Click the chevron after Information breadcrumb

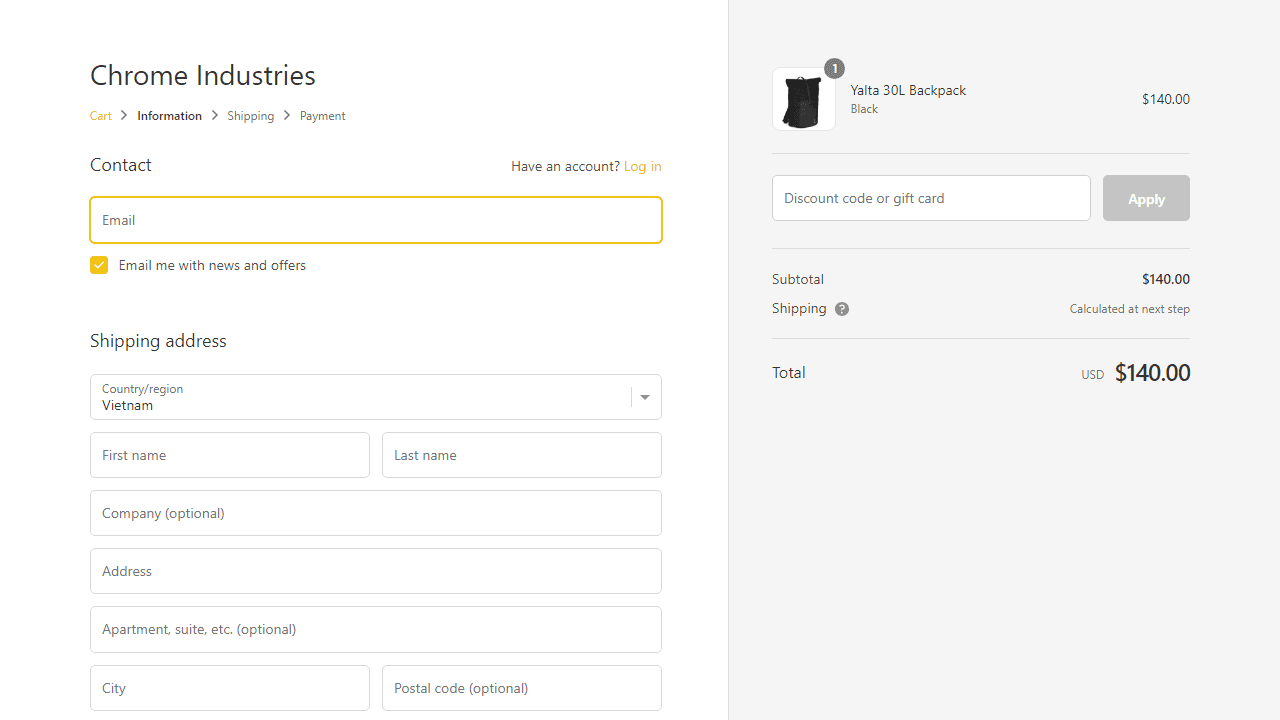(214, 116)
